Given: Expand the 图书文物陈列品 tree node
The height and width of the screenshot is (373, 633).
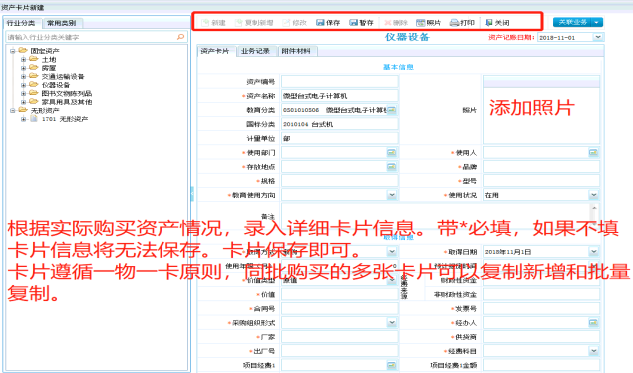Looking at the screenshot, I should [23, 93].
